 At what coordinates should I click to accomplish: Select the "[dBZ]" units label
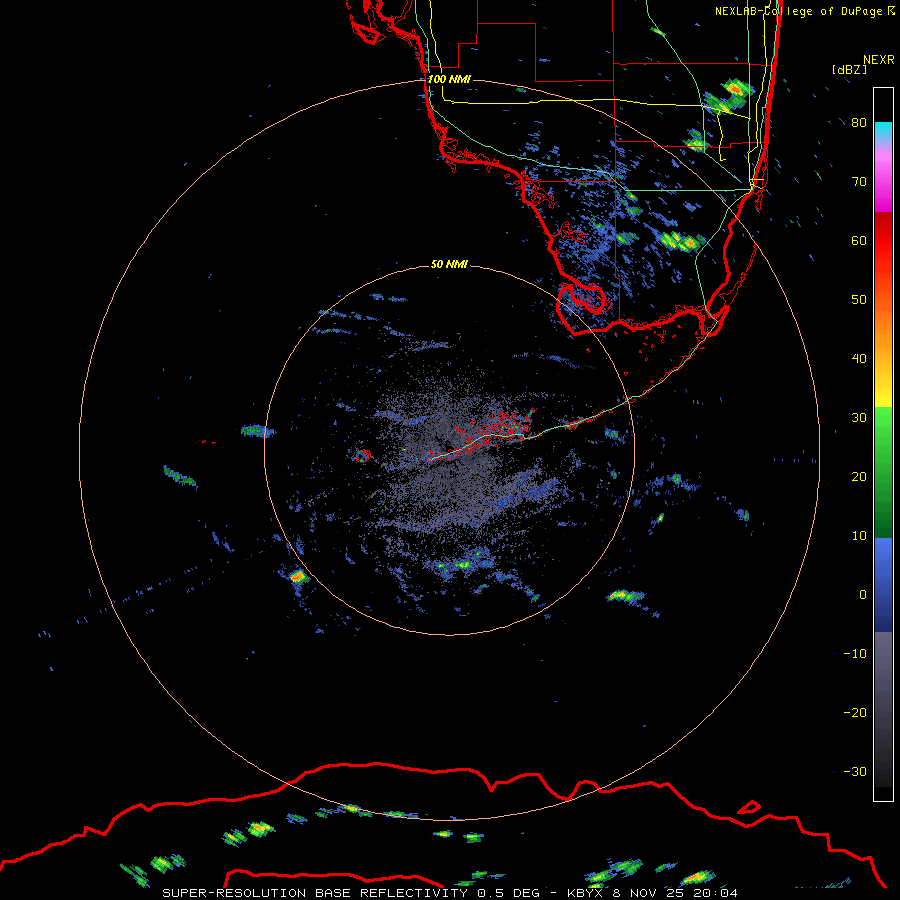click(849, 69)
